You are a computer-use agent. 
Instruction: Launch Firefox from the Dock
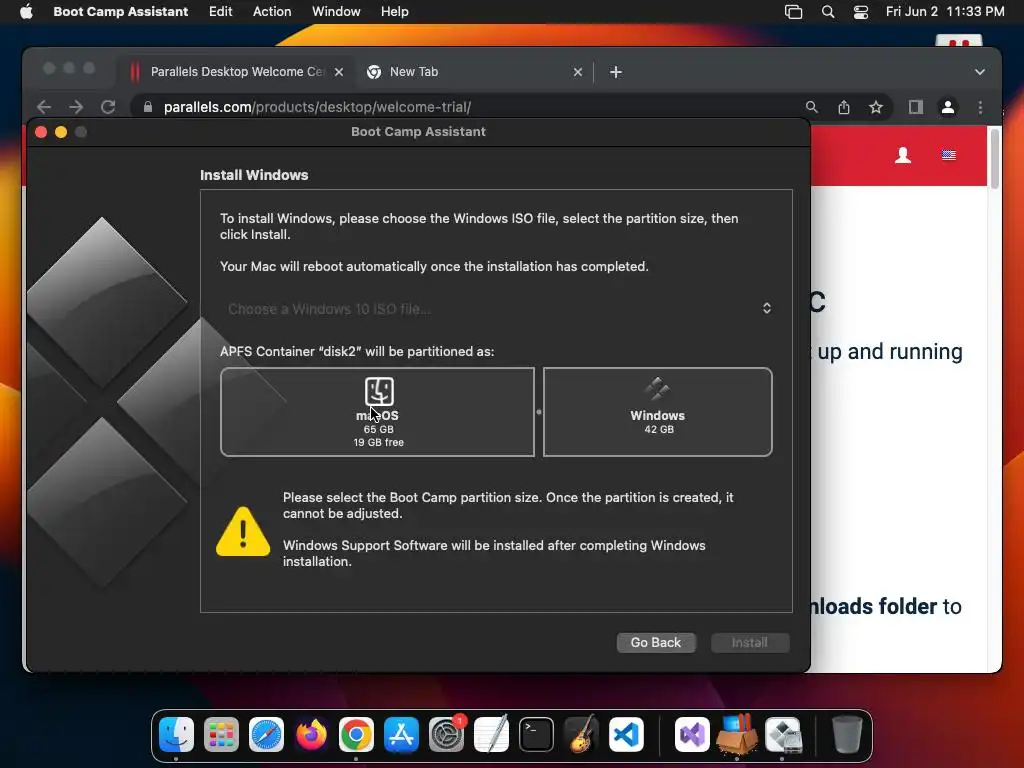pos(312,735)
